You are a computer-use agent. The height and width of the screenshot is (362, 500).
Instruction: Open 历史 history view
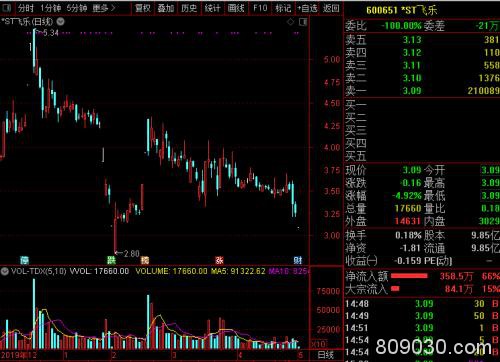(189, 8)
